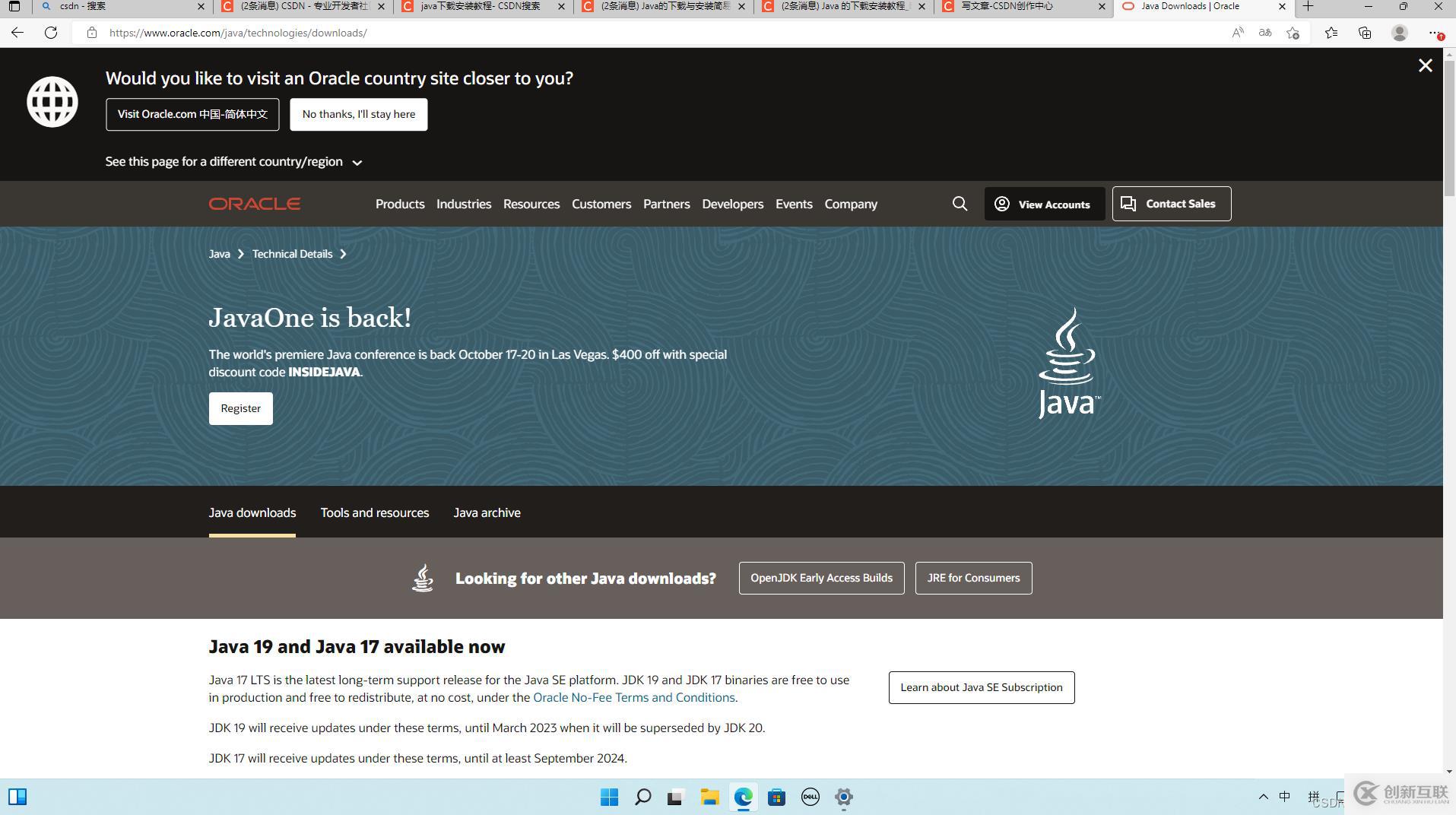Open the browser profile avatar

pyautogui.click(x=1400, y=33)
